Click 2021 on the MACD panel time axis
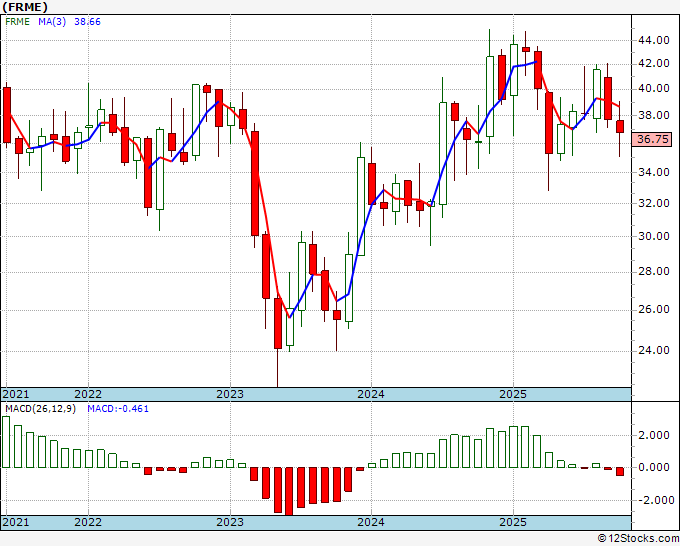This screenshot has width=680, height=546. tap(16, 522)
